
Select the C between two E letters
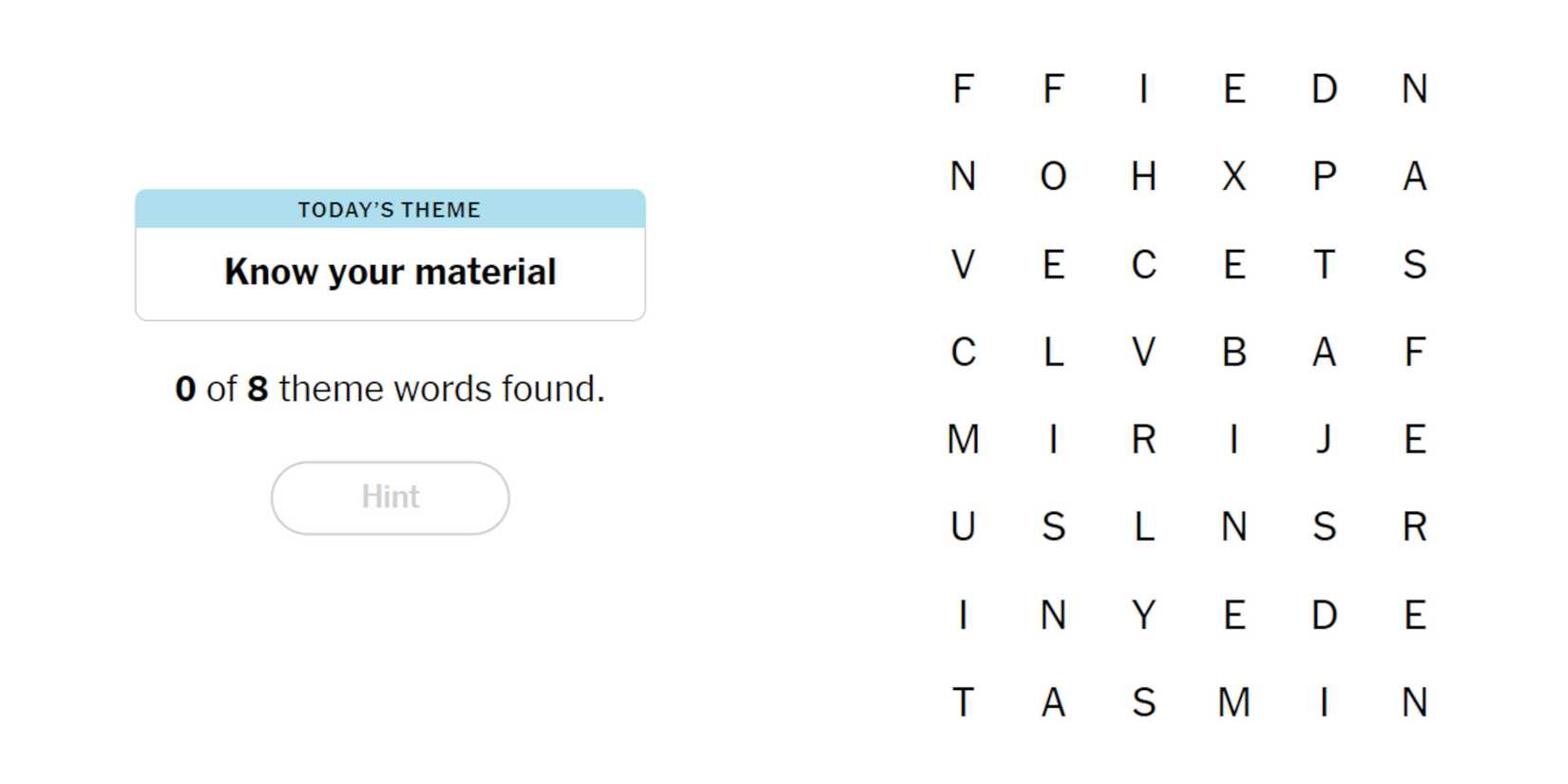[1143, 264]
